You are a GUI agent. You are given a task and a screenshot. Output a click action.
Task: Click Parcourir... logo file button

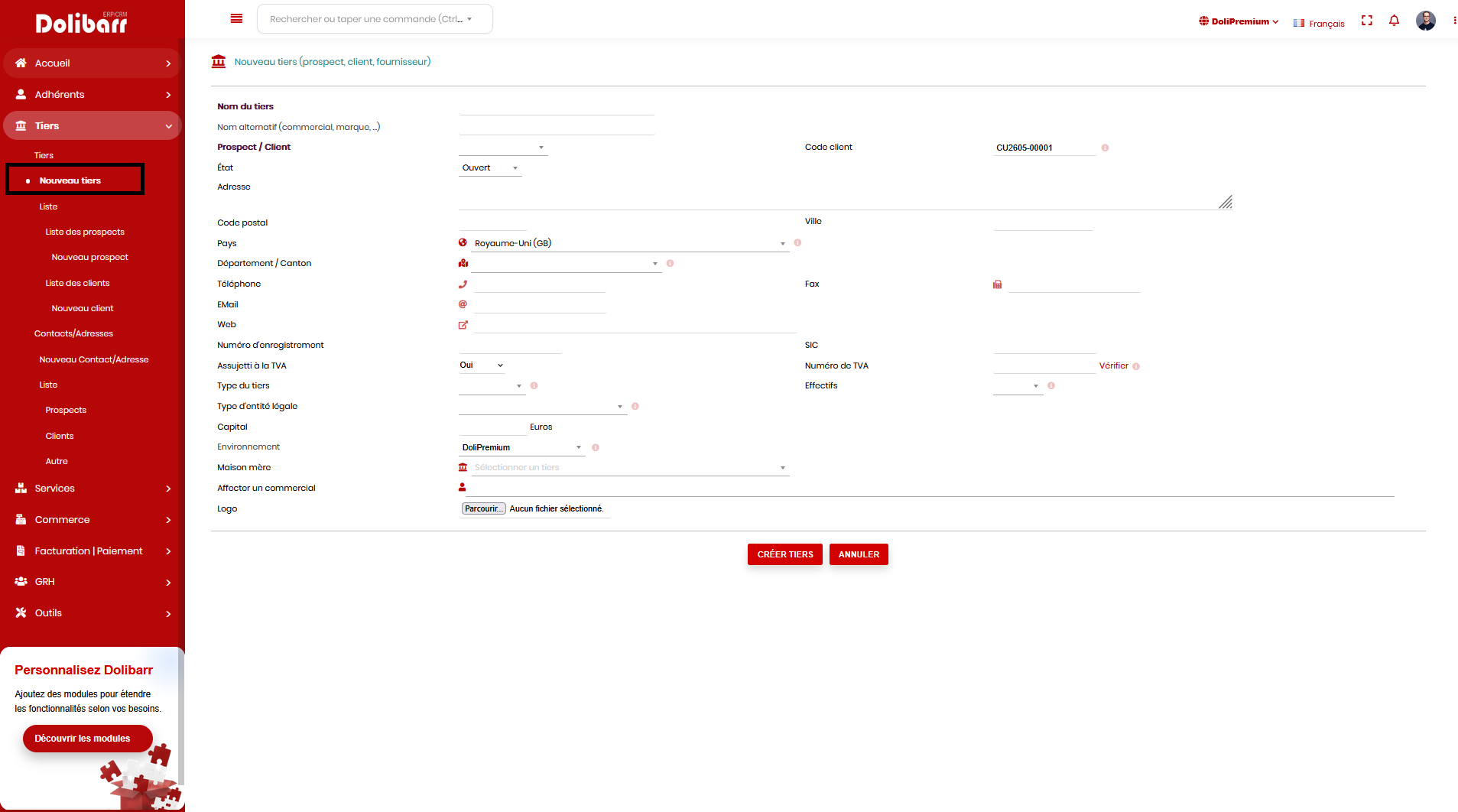(x=483, y=508)
